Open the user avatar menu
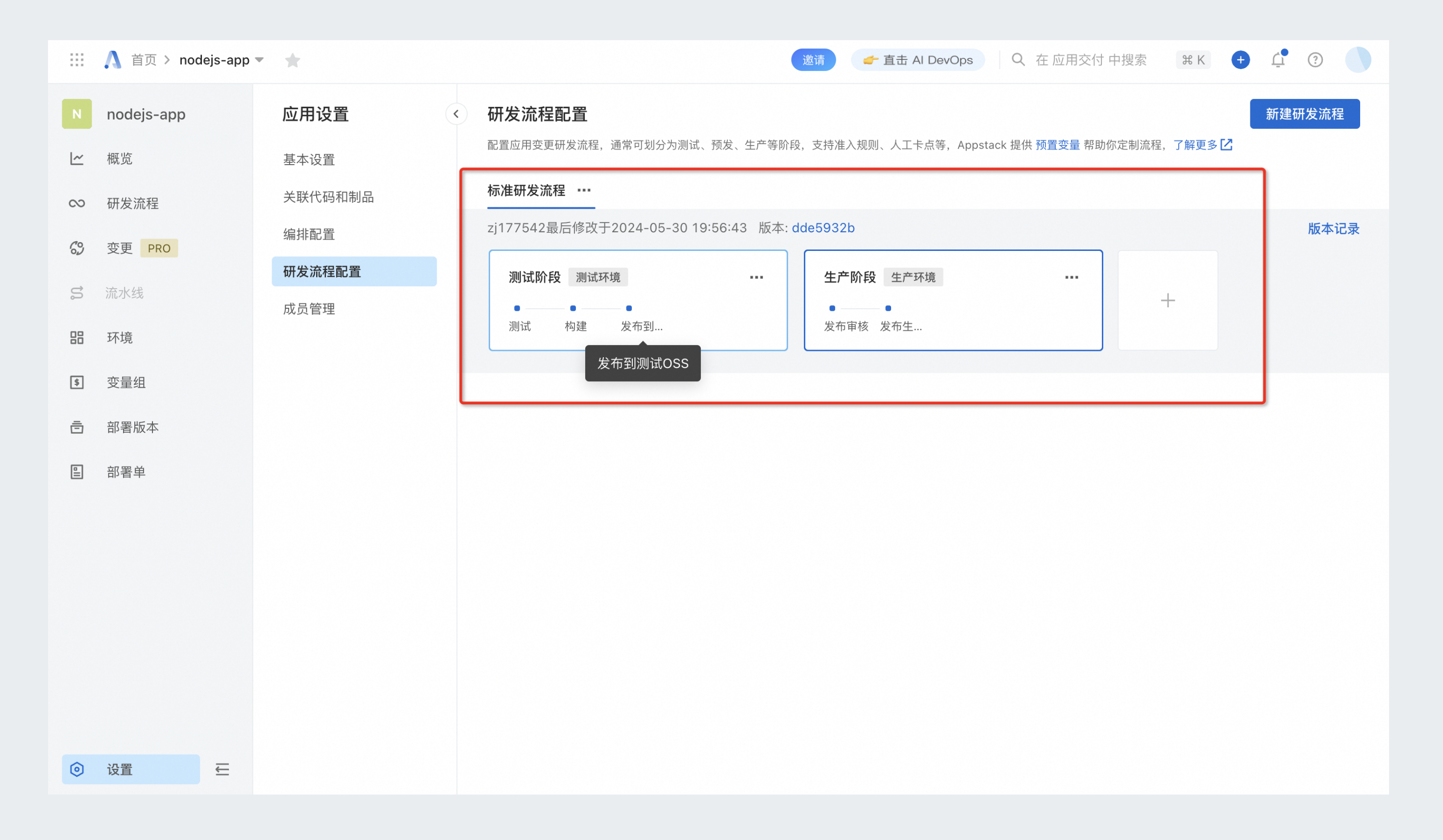 pyautogui.click(x=1358, y=60)
